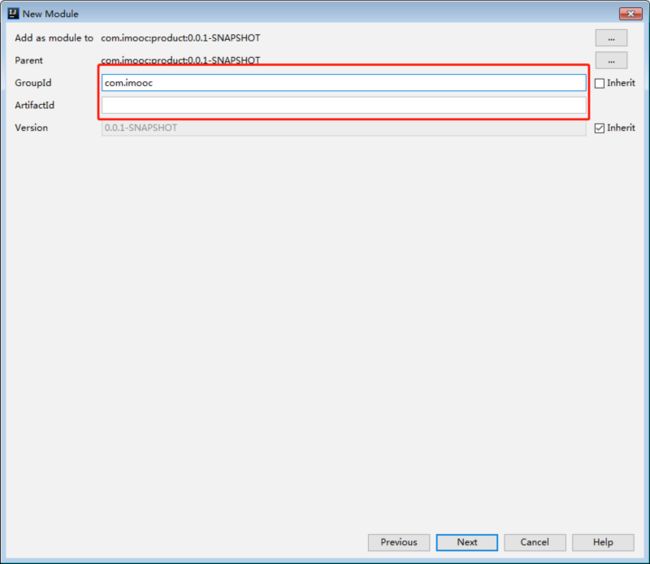Focus the GroupId input field

point(344,83)
